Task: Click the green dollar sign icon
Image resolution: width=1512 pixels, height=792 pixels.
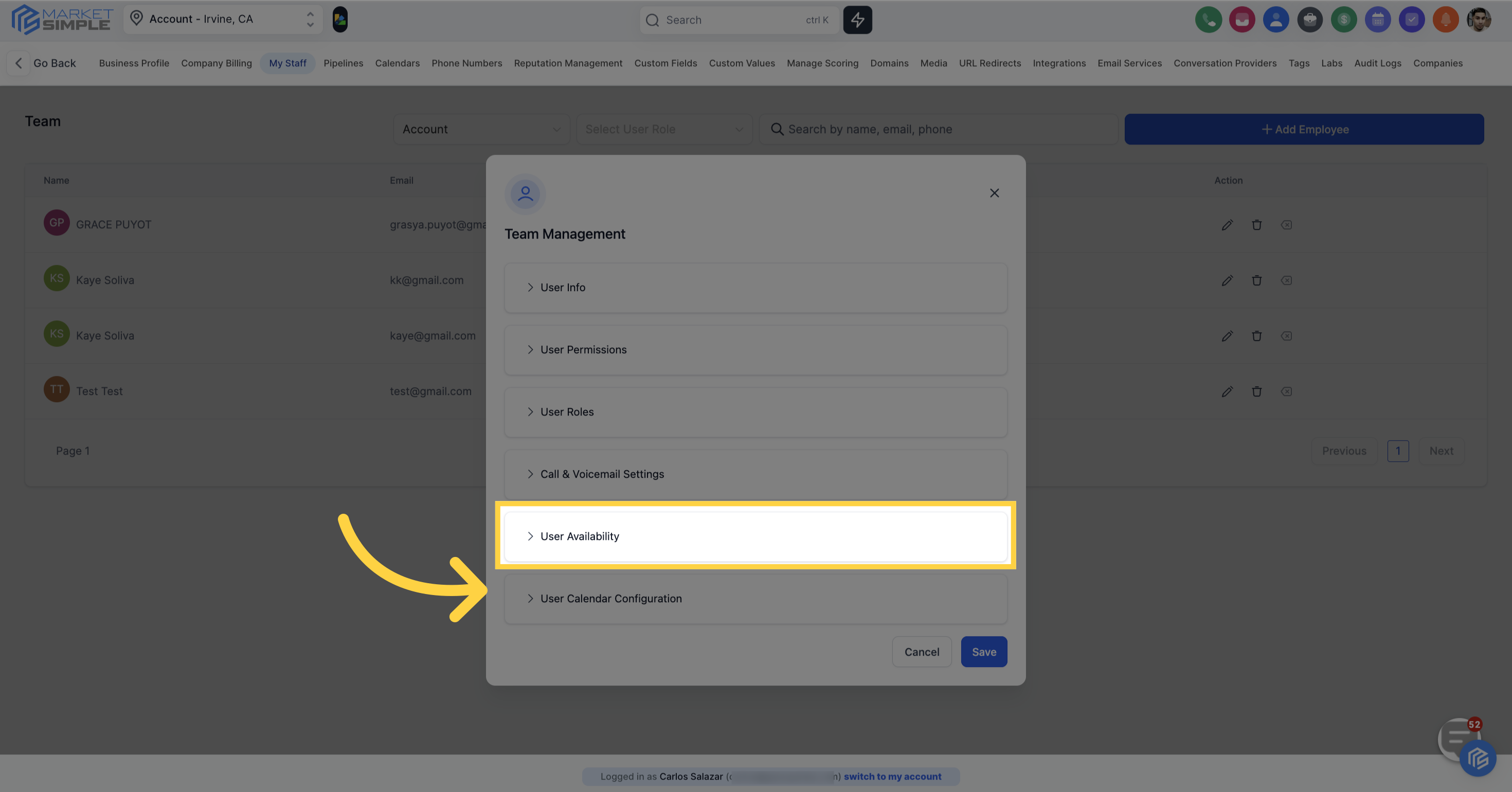Action: [x=1343, y=20]
